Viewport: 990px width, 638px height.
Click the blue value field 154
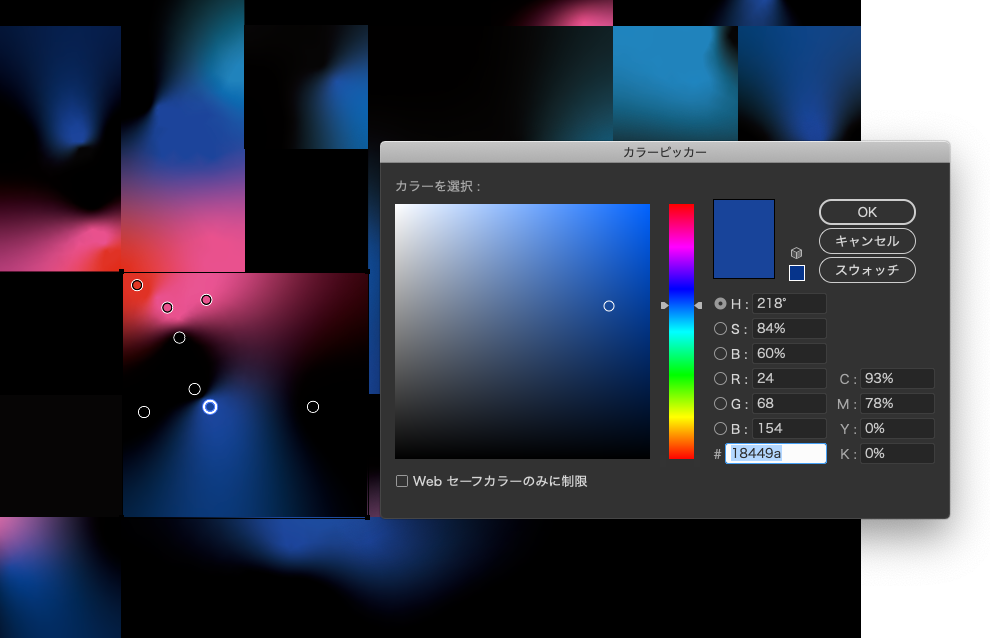click(x=789, y=428)
